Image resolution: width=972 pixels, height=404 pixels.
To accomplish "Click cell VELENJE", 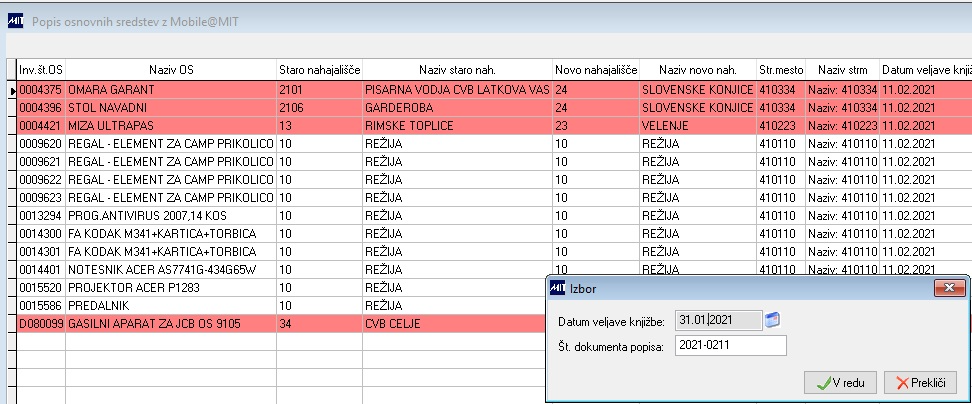I will (697, 126).
